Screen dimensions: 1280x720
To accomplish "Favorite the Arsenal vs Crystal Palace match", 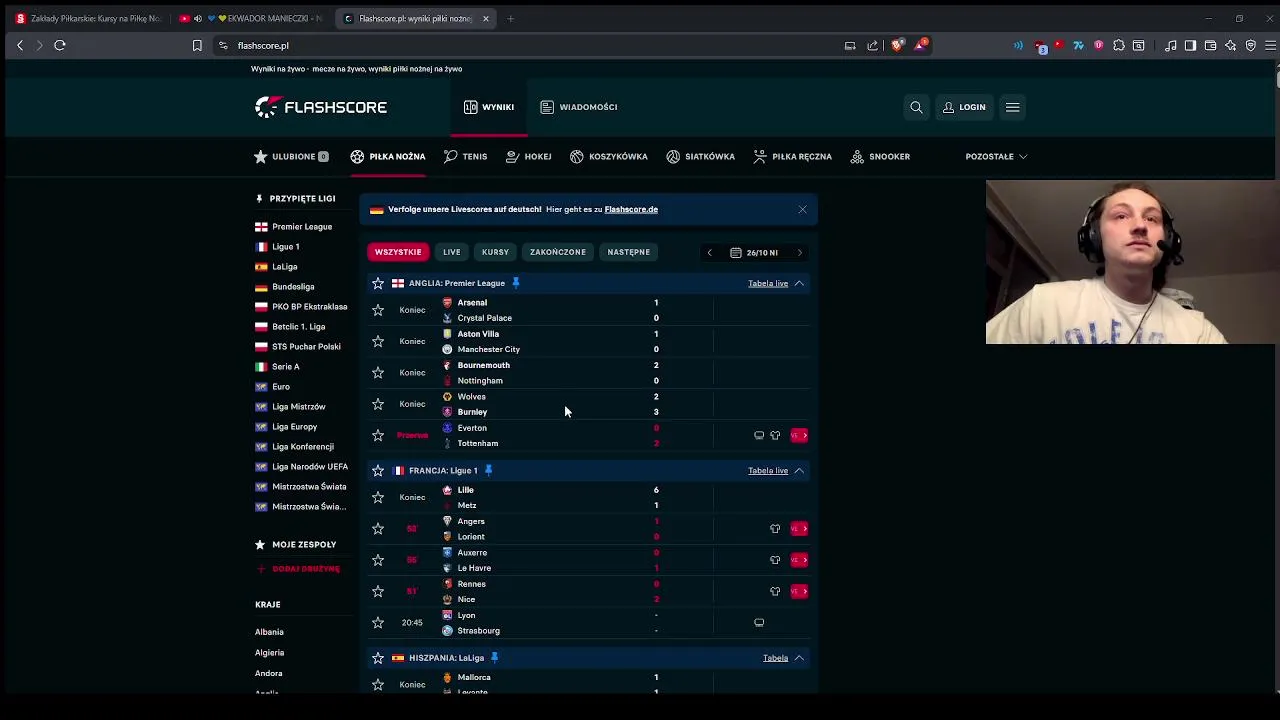I will 378,310.
